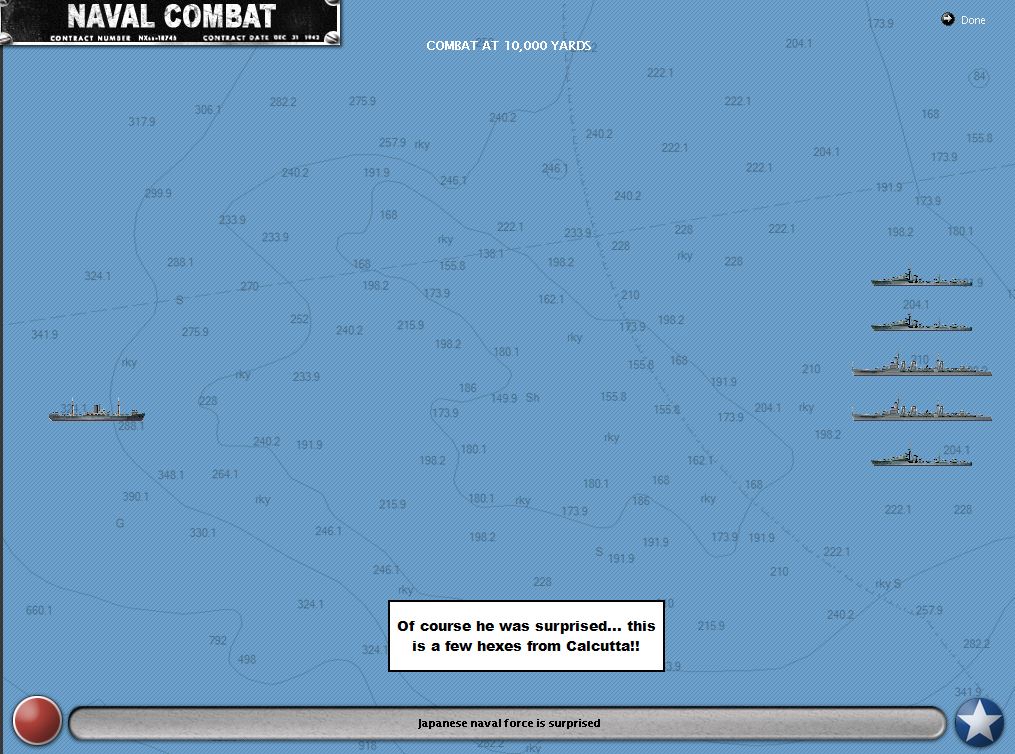Select the third Allied ship, the larger cruiser

[922, 366]
